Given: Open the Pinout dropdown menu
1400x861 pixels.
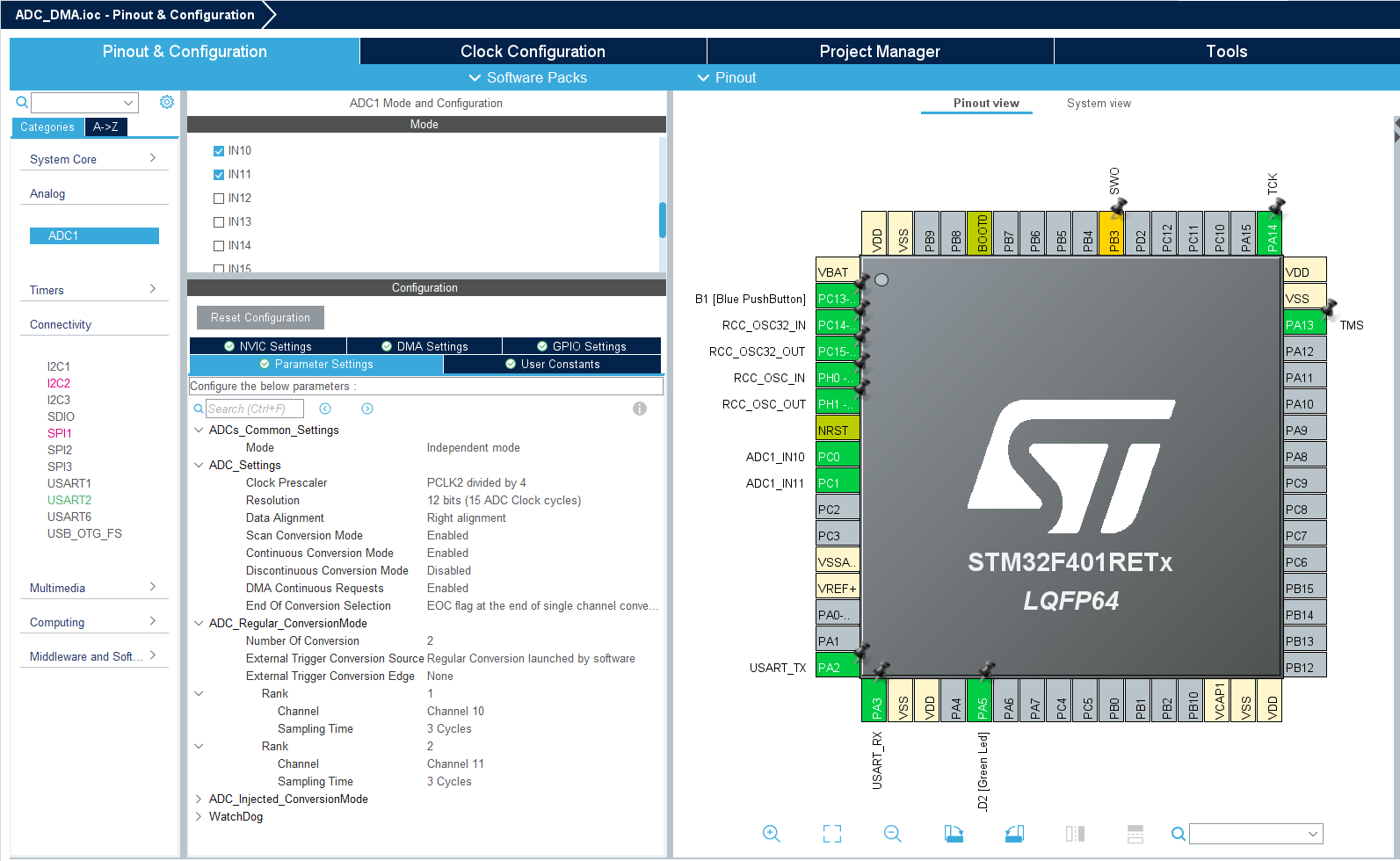Looking at the screenshot, I should [x=727, y=77].
